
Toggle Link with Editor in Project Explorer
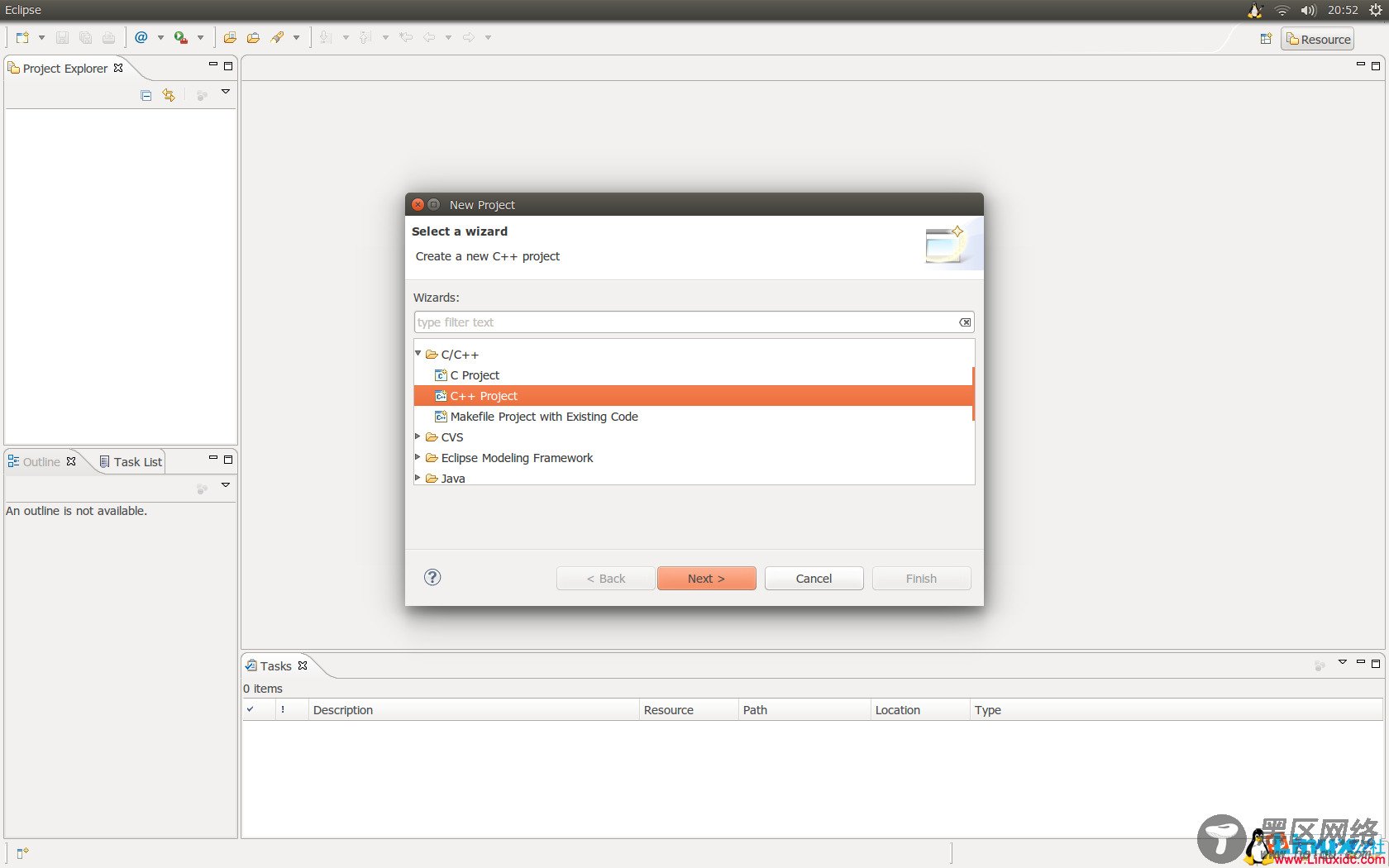click(169, 95)
